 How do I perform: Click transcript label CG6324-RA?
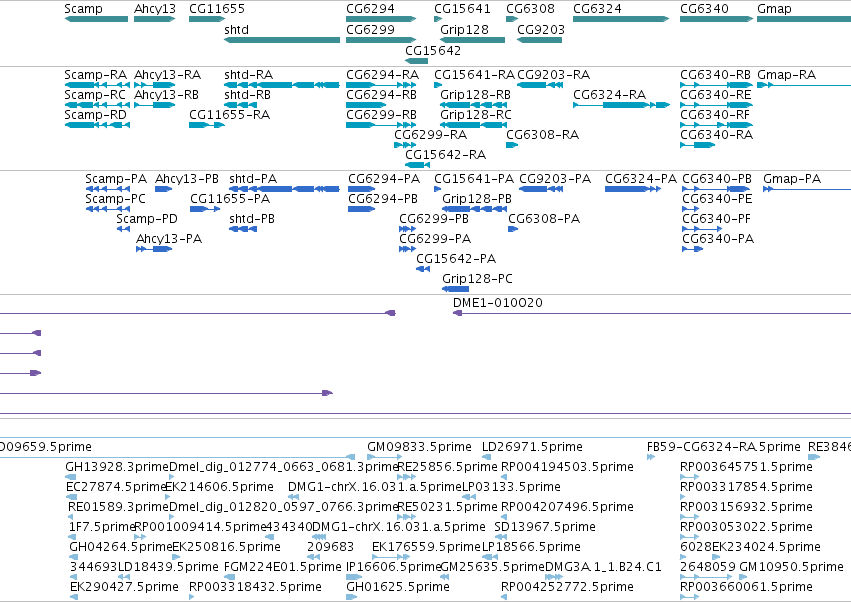click(x=609, y=95)
